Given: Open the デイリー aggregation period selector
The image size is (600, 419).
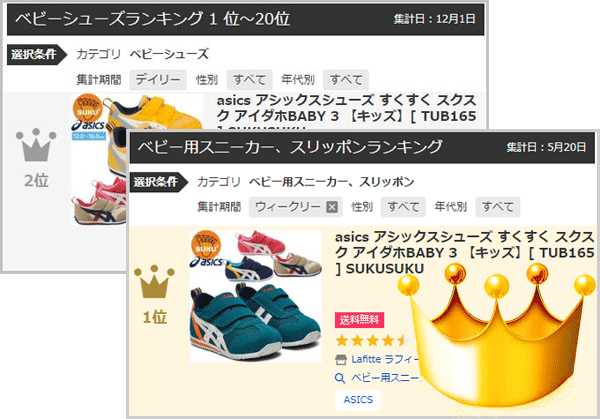Looking at the screenshot, I should [158, 80].
